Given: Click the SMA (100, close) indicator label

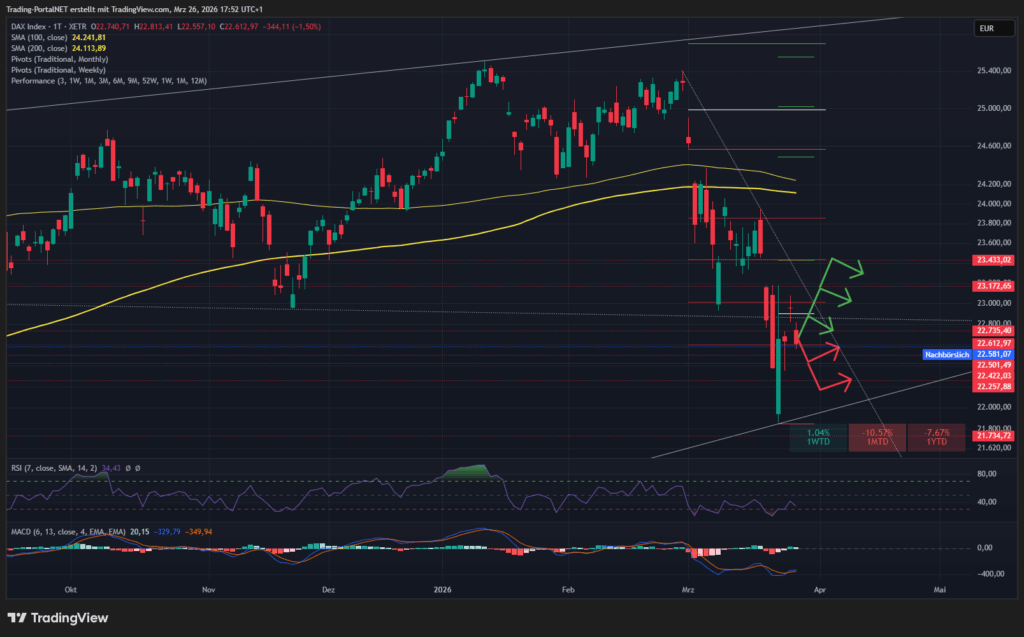Looking at the screenshot, I should tap(42, 38).
